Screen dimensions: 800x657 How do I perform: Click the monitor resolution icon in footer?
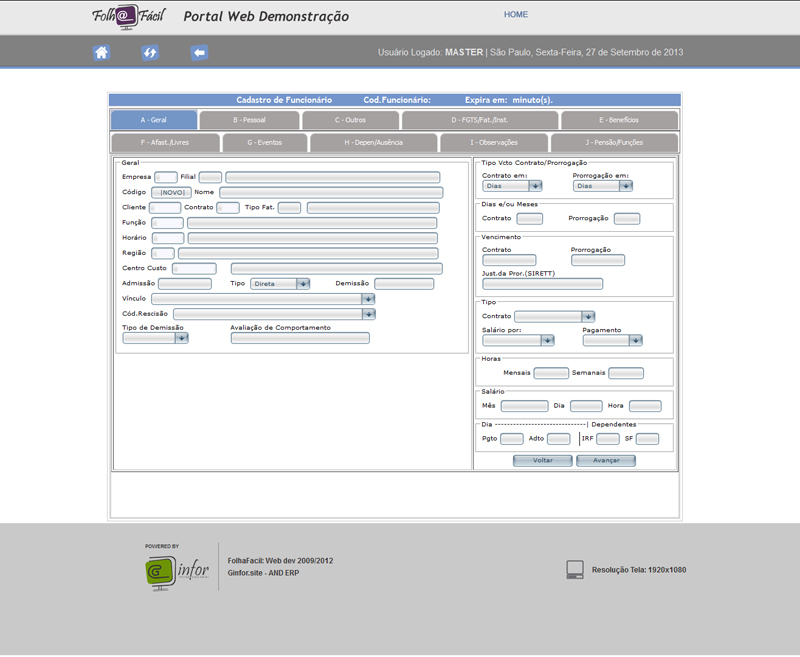(574, 570)
